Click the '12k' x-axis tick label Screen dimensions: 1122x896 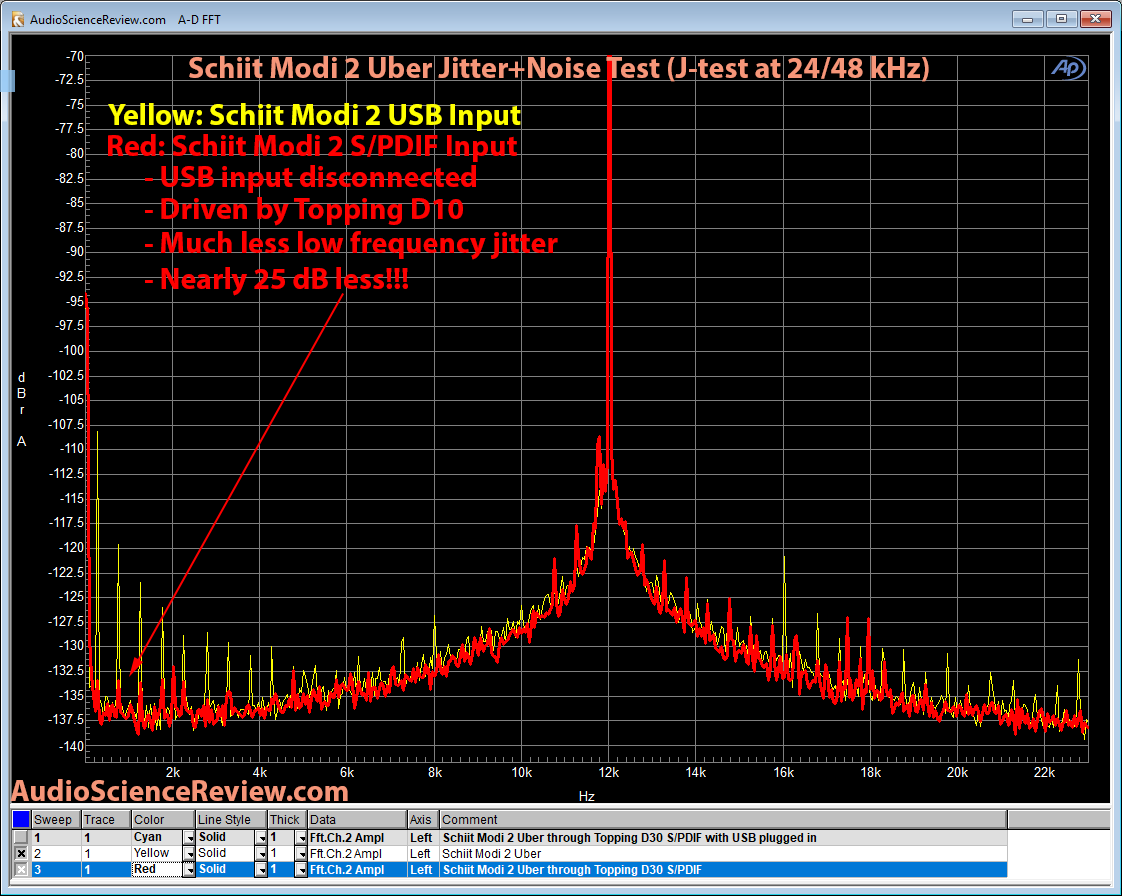609,772
